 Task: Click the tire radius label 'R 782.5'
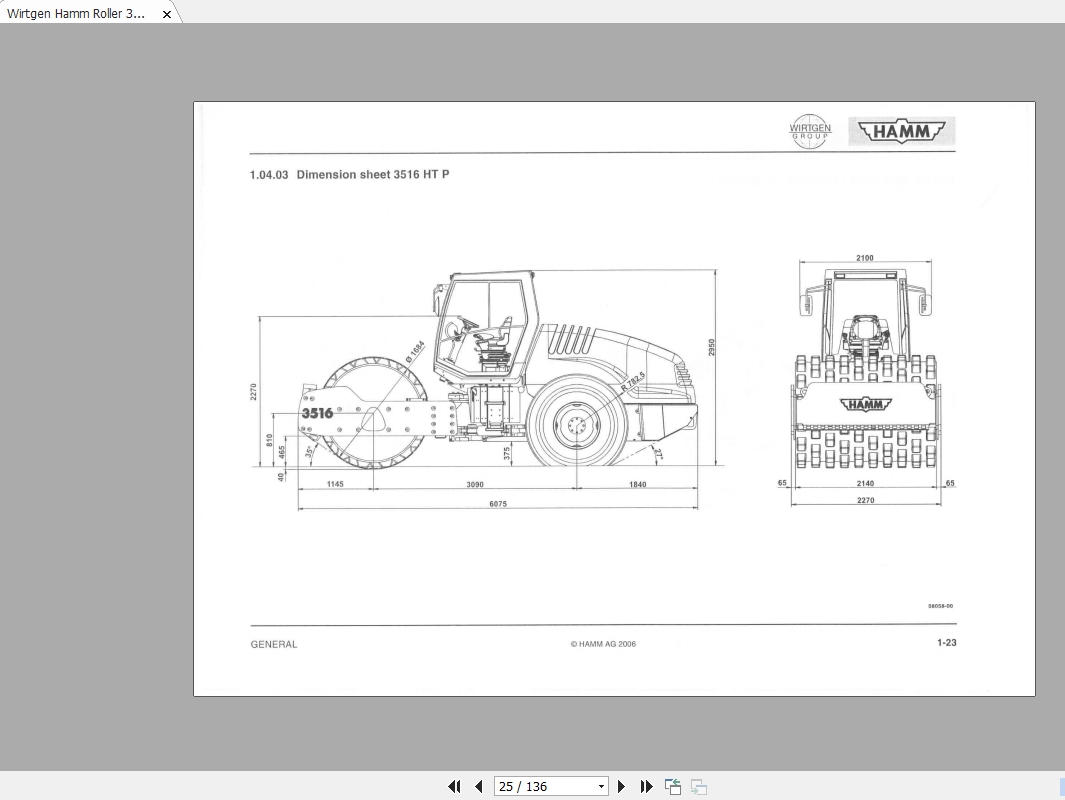[632, 382]
